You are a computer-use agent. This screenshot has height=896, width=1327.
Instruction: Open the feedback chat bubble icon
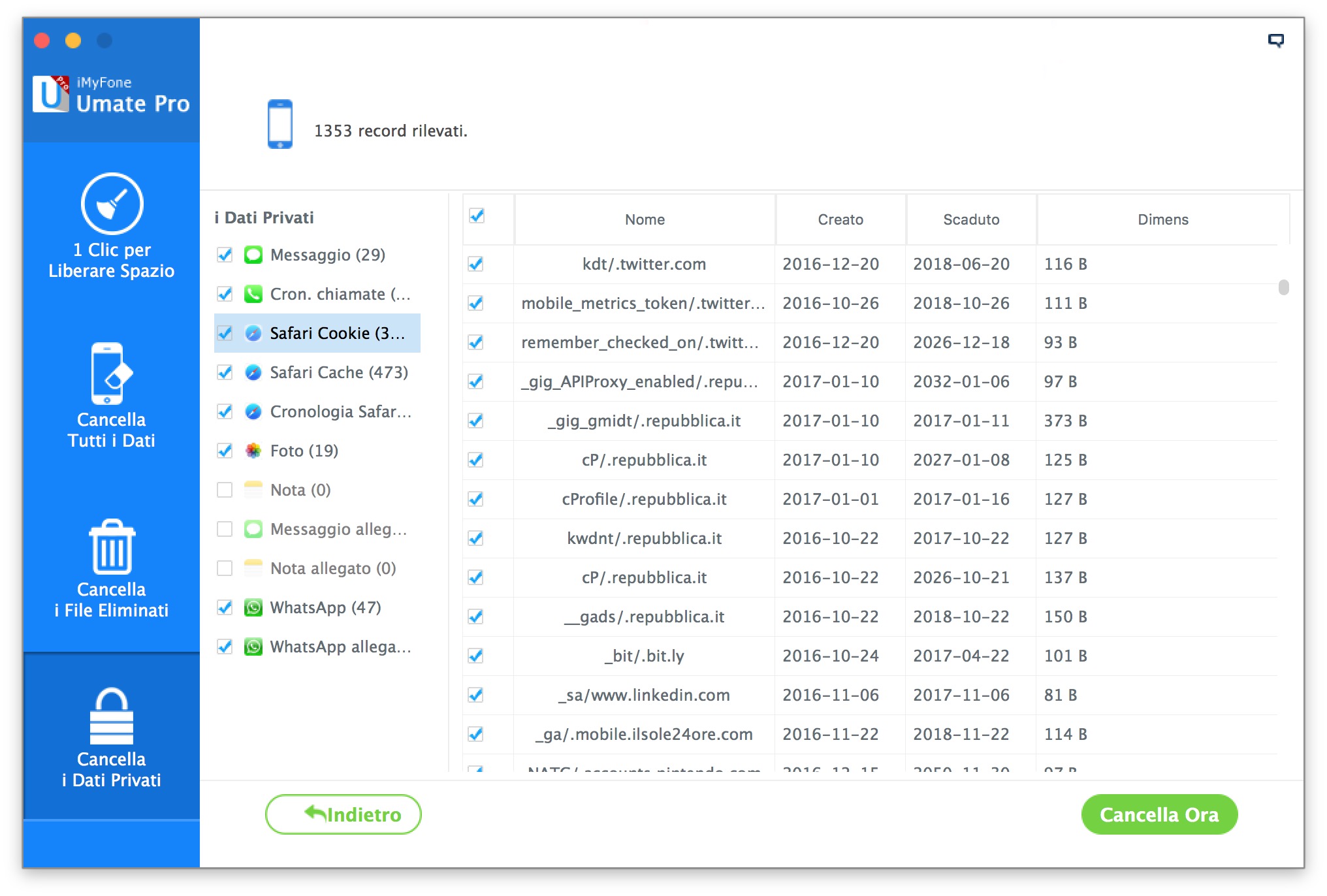(1275, 40)
